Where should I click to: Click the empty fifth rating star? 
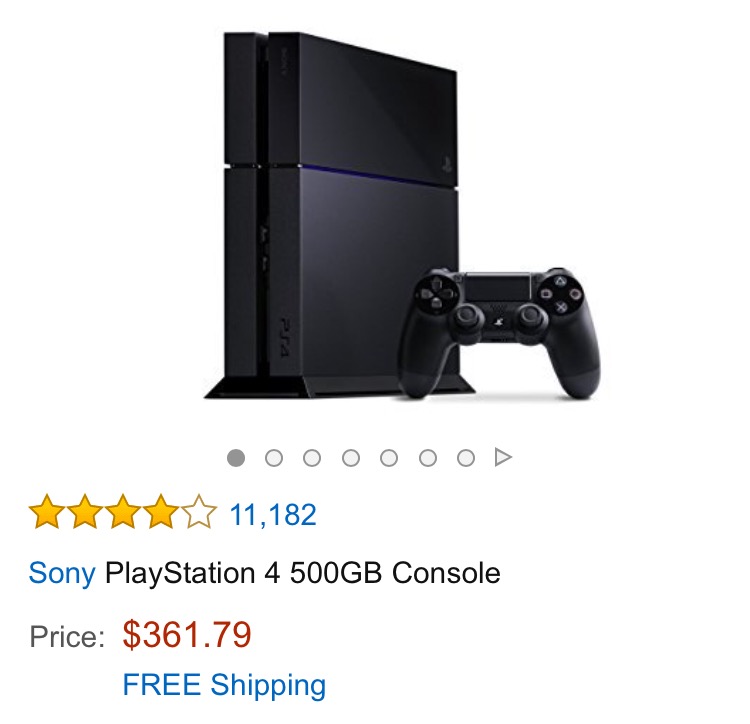[198, 512]
